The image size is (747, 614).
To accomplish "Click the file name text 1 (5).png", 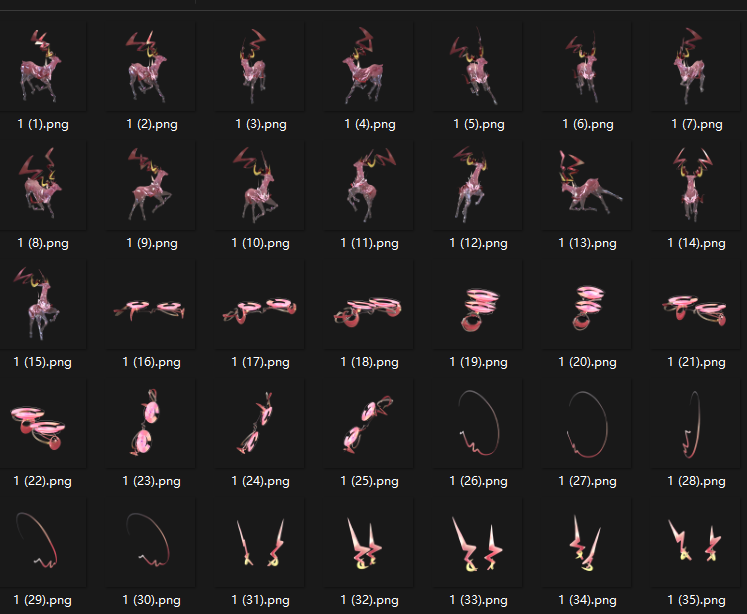I will point(478,124).
